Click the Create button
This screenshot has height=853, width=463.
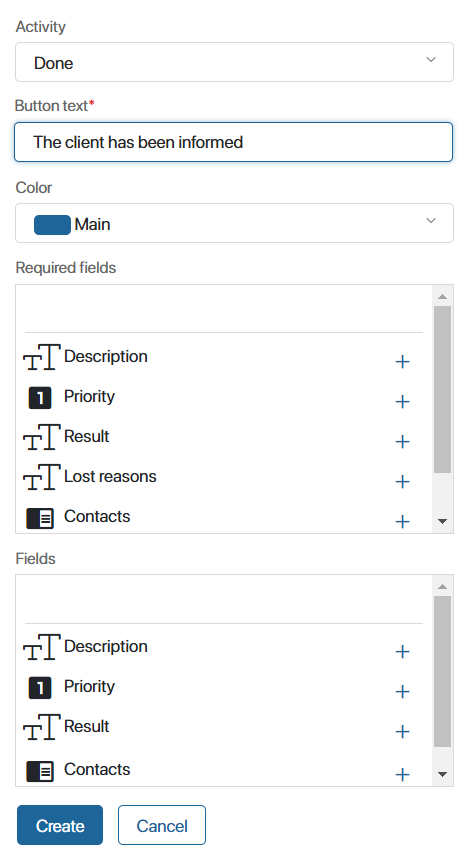click(x=60, y=825)
